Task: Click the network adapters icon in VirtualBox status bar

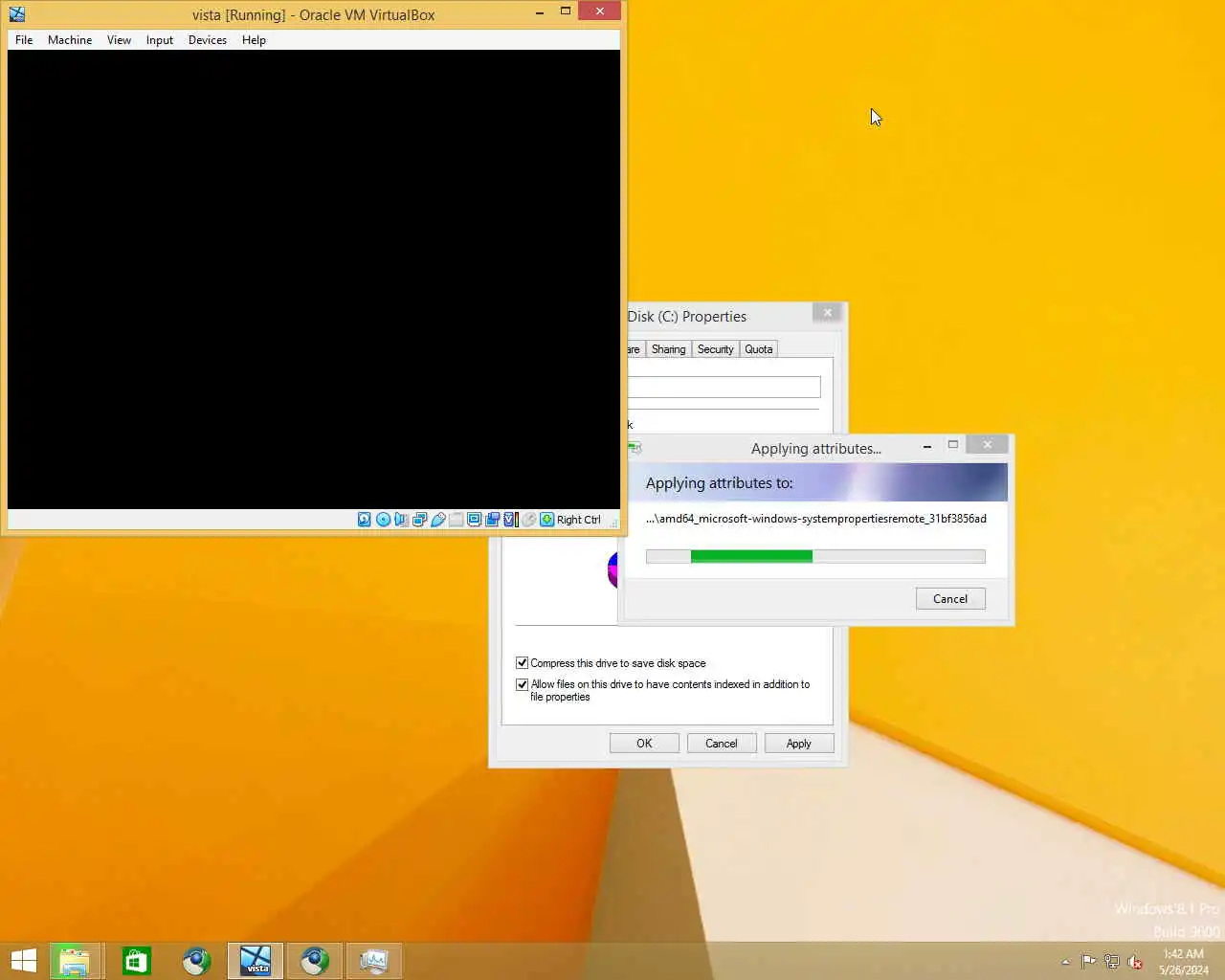Action: coord(419,520)
